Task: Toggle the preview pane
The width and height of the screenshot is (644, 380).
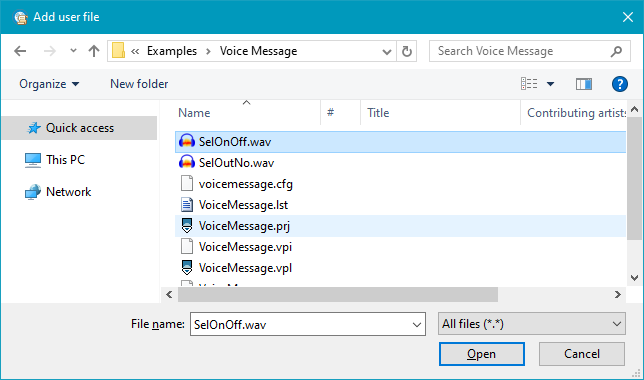Action: click(x=584, y=84)
